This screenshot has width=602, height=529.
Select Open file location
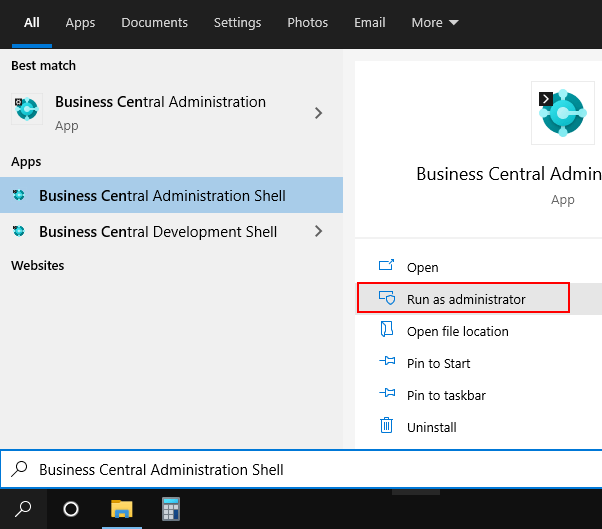[x=457, y=331]
